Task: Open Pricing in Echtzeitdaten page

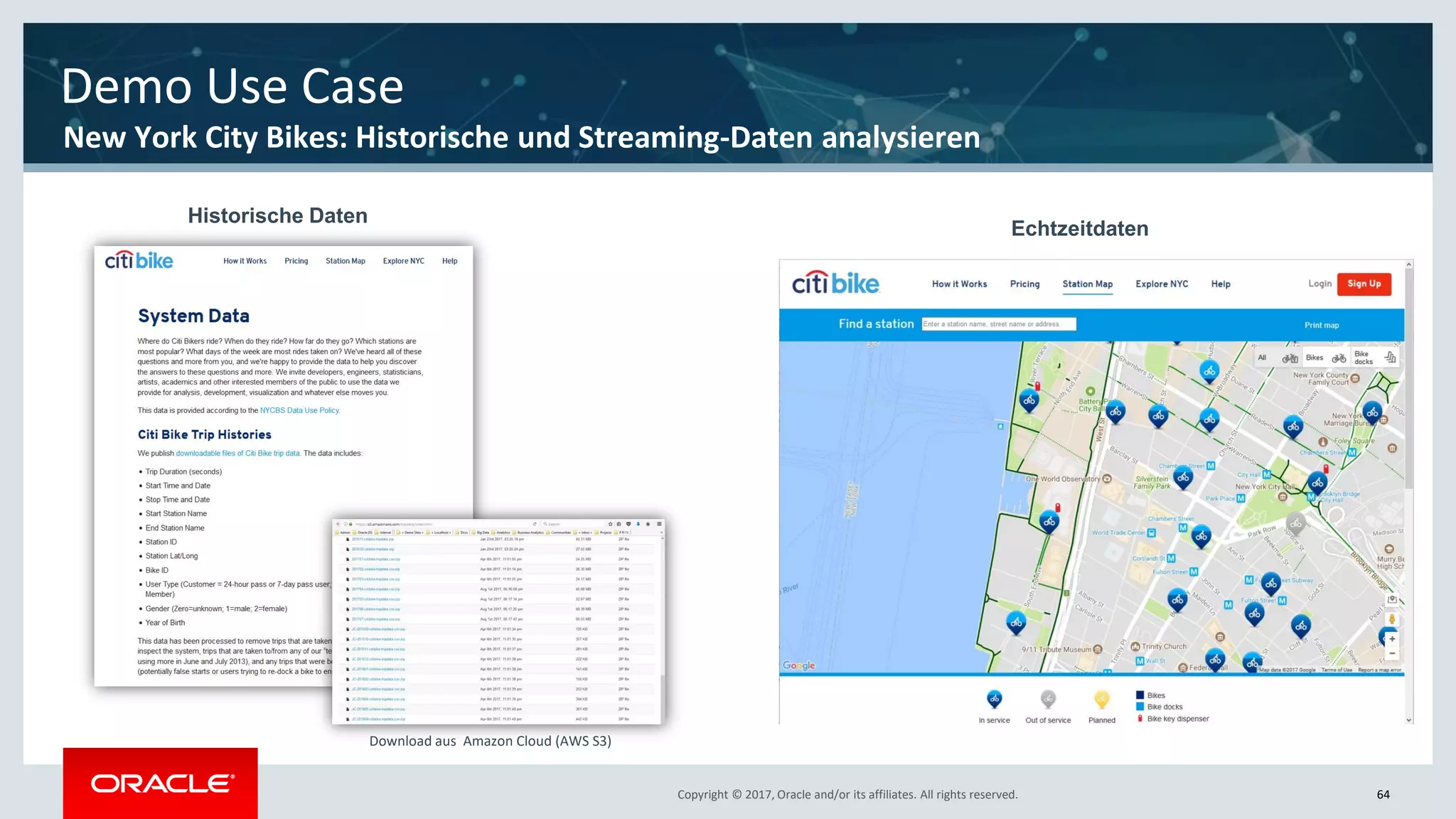Action: click(1024, 284)
